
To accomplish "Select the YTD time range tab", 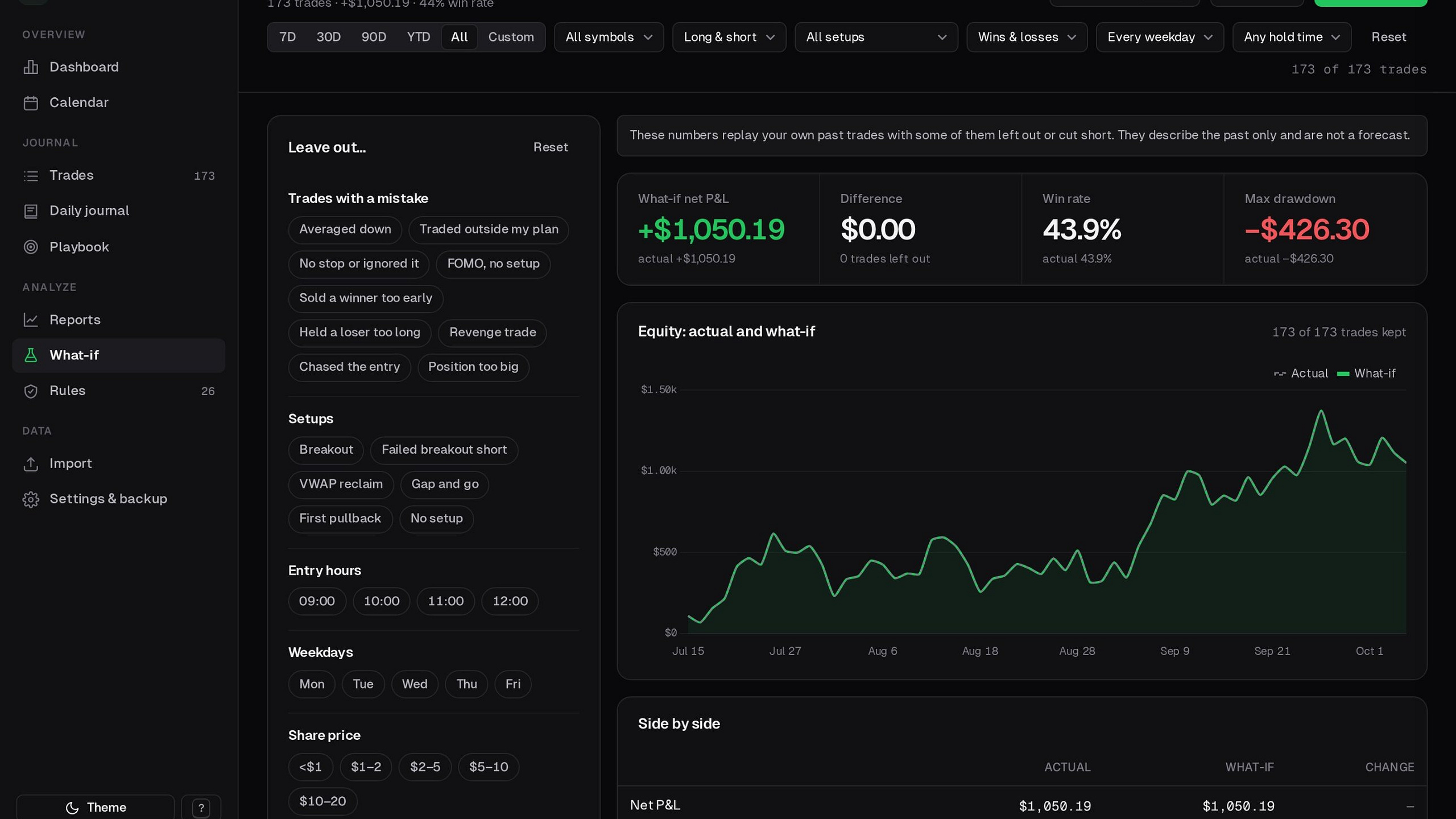I will 419,38.
